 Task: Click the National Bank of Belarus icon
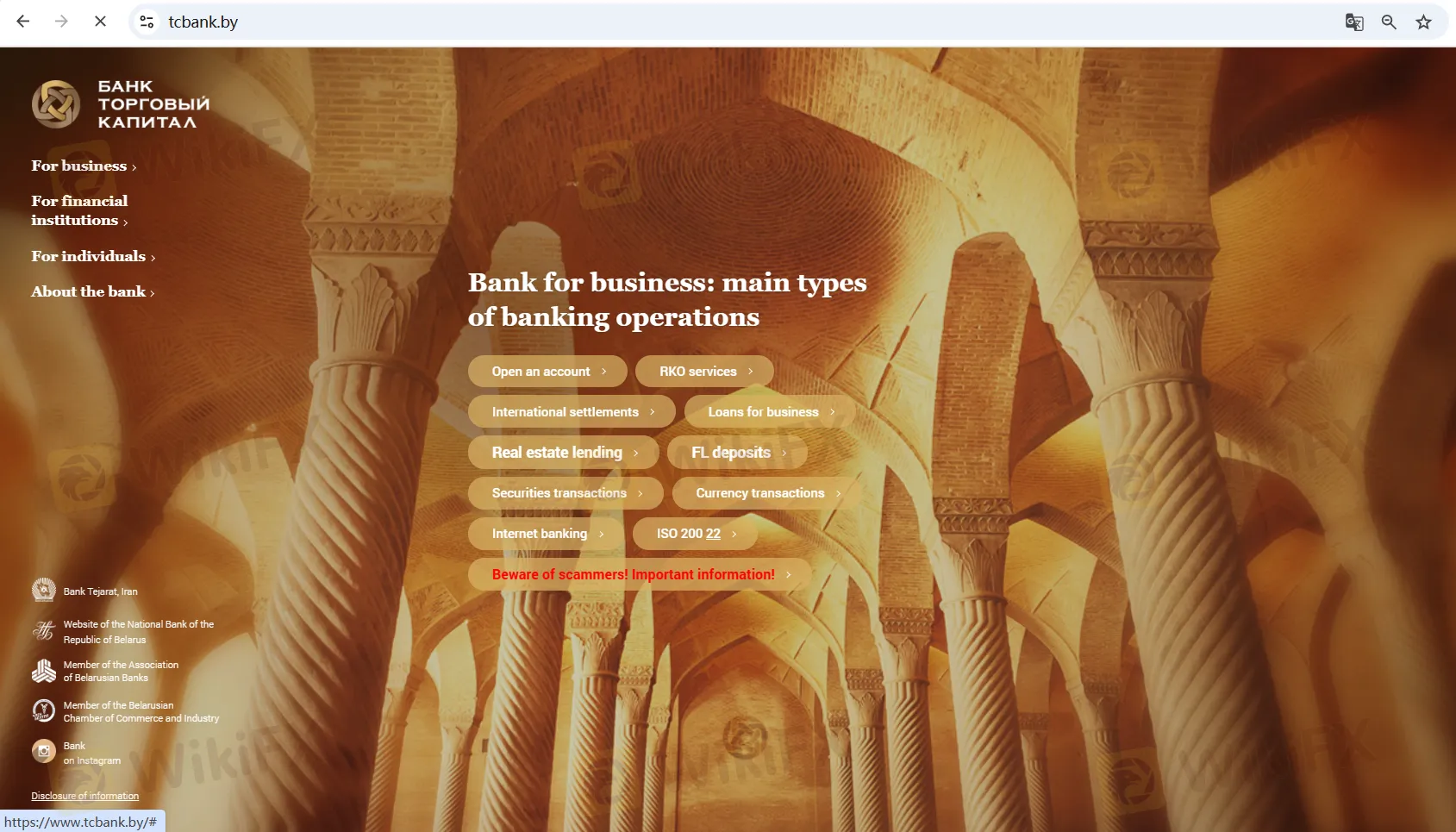pyautogui.click(x=44, y=631)
